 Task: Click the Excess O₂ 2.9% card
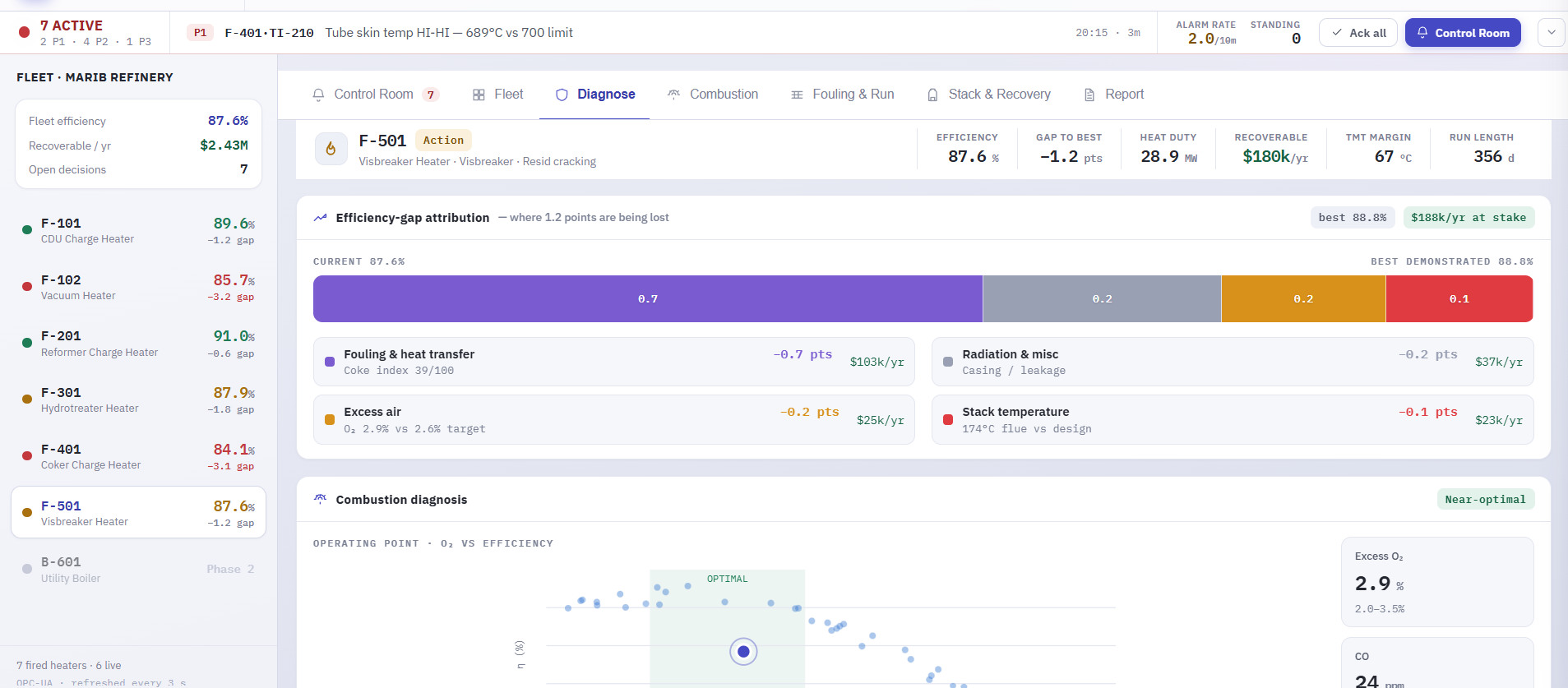(x=1437, y=582)
